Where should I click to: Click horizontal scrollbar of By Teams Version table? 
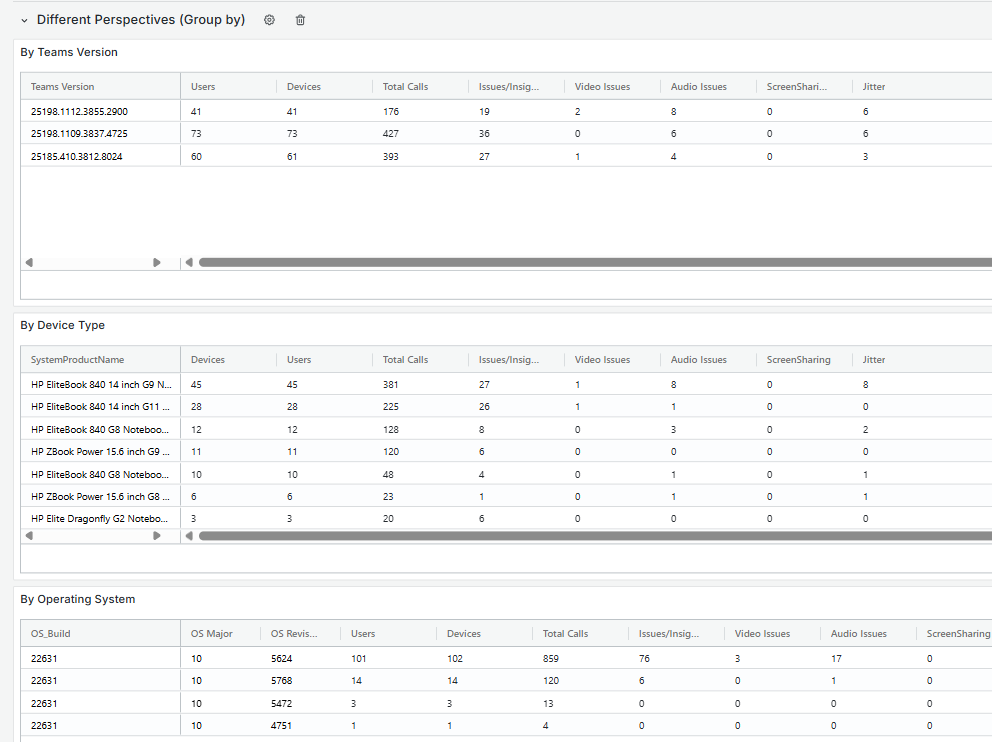point(590,263)
